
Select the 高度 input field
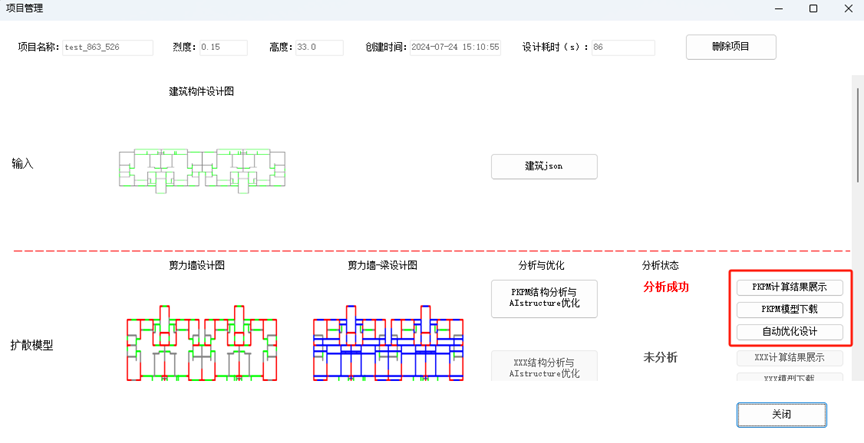pyautogui.click(x=318, y=47)
